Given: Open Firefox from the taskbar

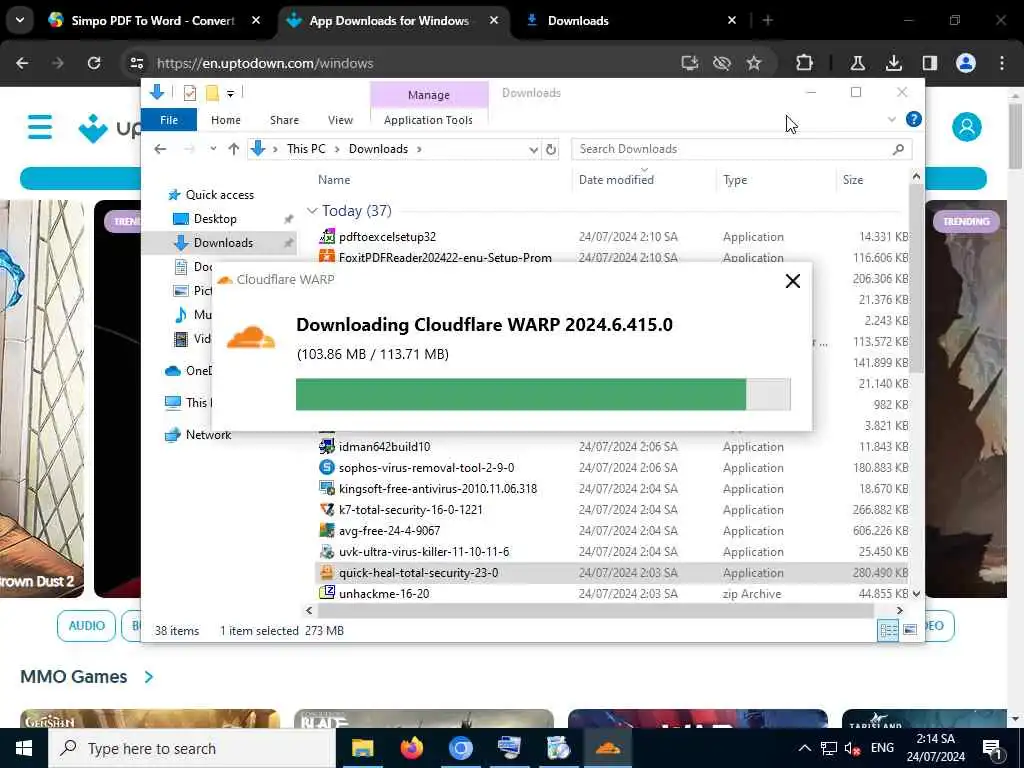Looking at the screenshot, I should (411, 748).
